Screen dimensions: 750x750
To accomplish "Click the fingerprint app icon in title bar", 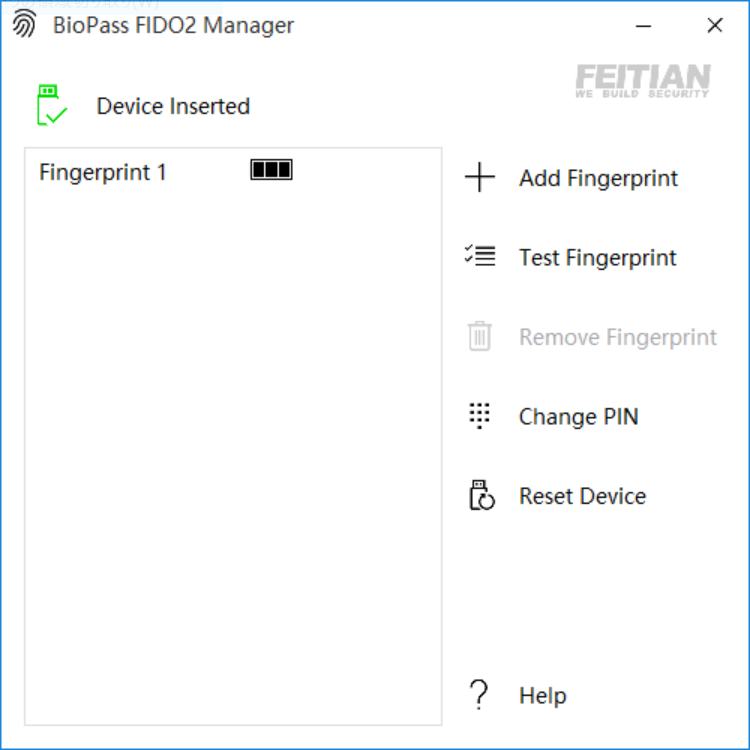I will pos(24,24).
